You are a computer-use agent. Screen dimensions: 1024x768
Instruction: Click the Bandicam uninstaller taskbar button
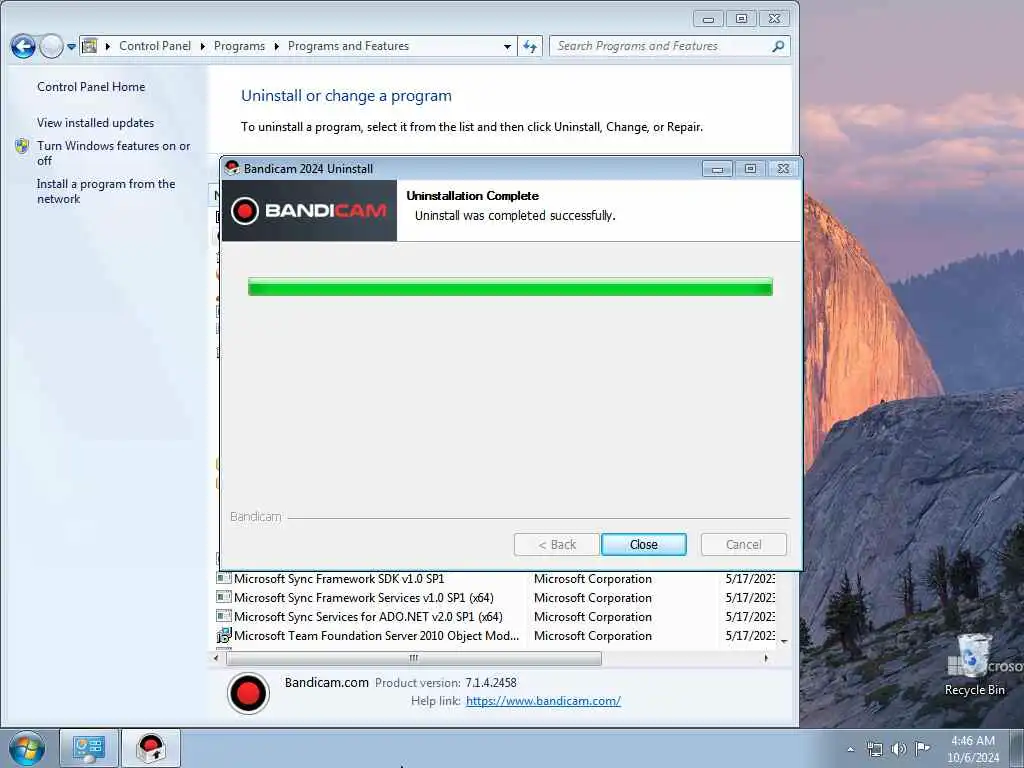pyautogui.click(x=151, y=748)
